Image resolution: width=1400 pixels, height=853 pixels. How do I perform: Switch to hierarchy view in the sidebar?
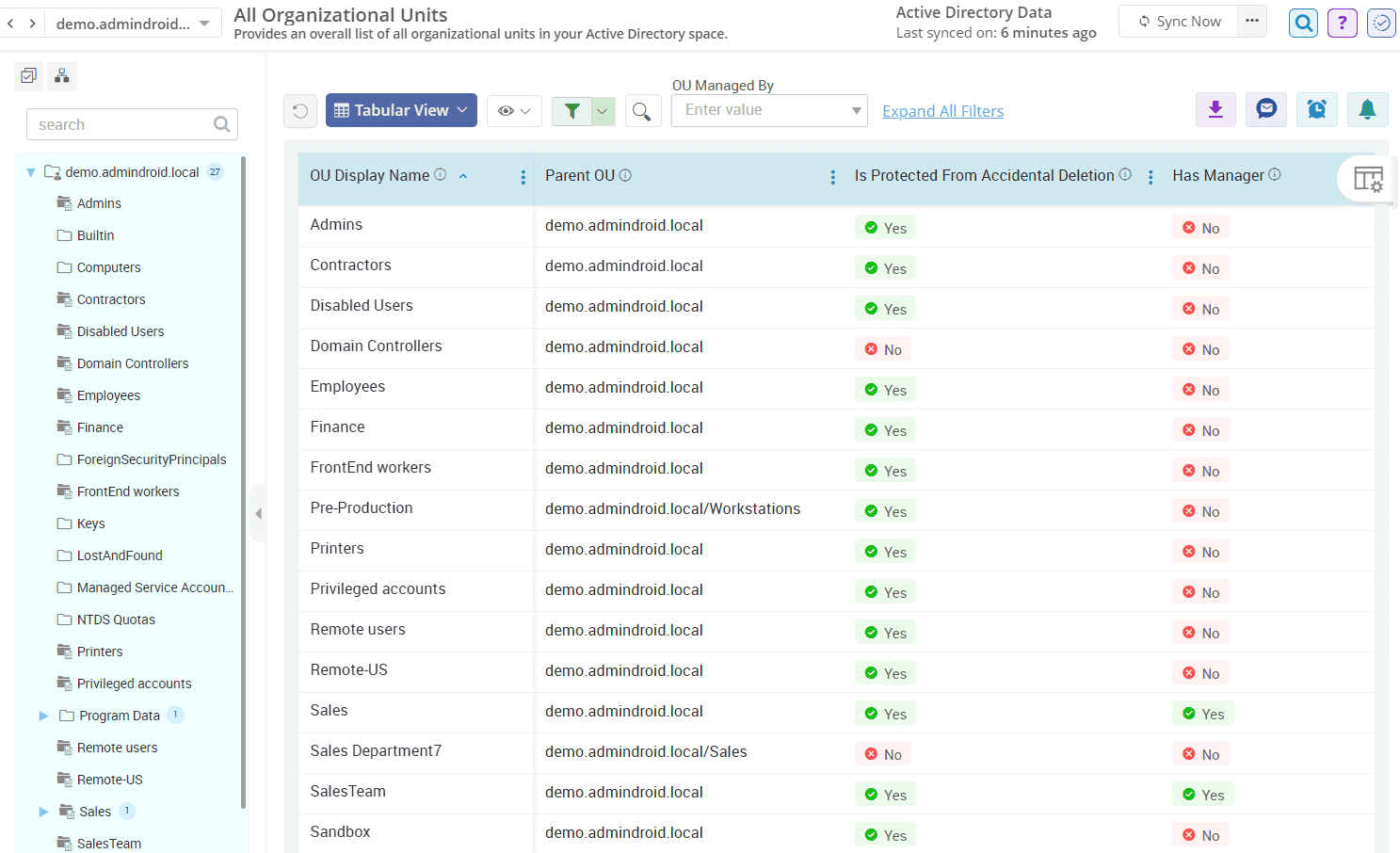(x=61, y=75)
